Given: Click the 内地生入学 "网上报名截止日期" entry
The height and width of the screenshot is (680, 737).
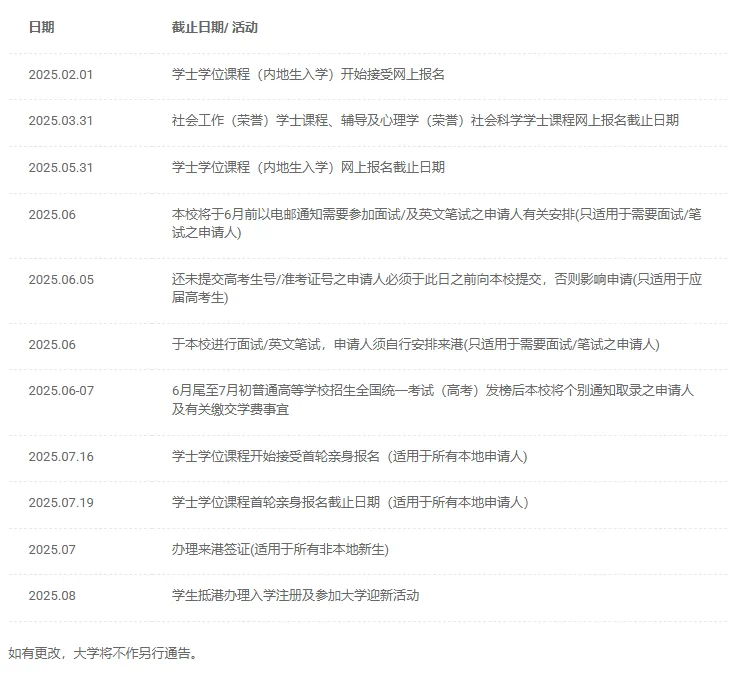Looking at the screenshot, I should click(x=308, y=167).
